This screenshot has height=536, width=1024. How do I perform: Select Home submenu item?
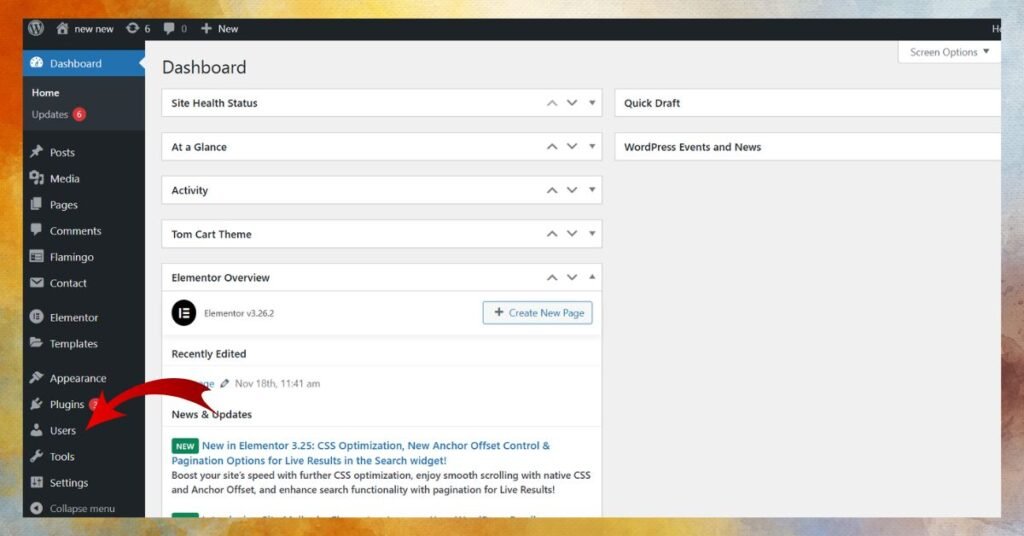(x=45, y=93)
